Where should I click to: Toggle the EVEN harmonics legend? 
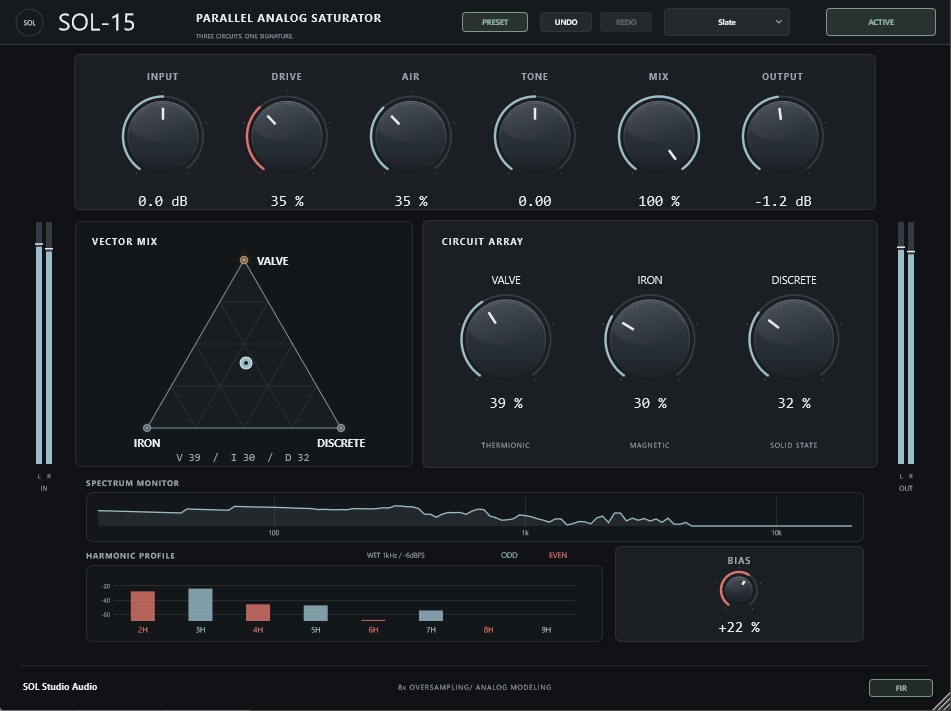558,555
